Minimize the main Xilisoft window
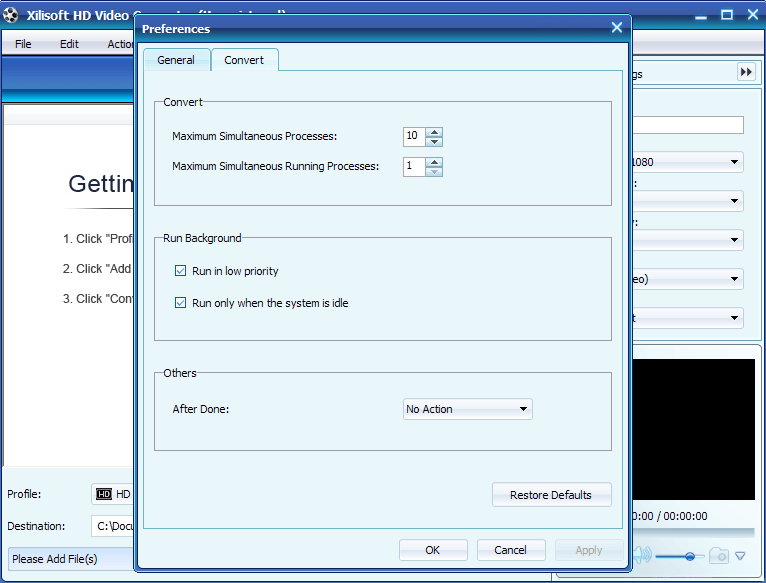The width and height of the screenshot is (766, 583). point(701,16)
